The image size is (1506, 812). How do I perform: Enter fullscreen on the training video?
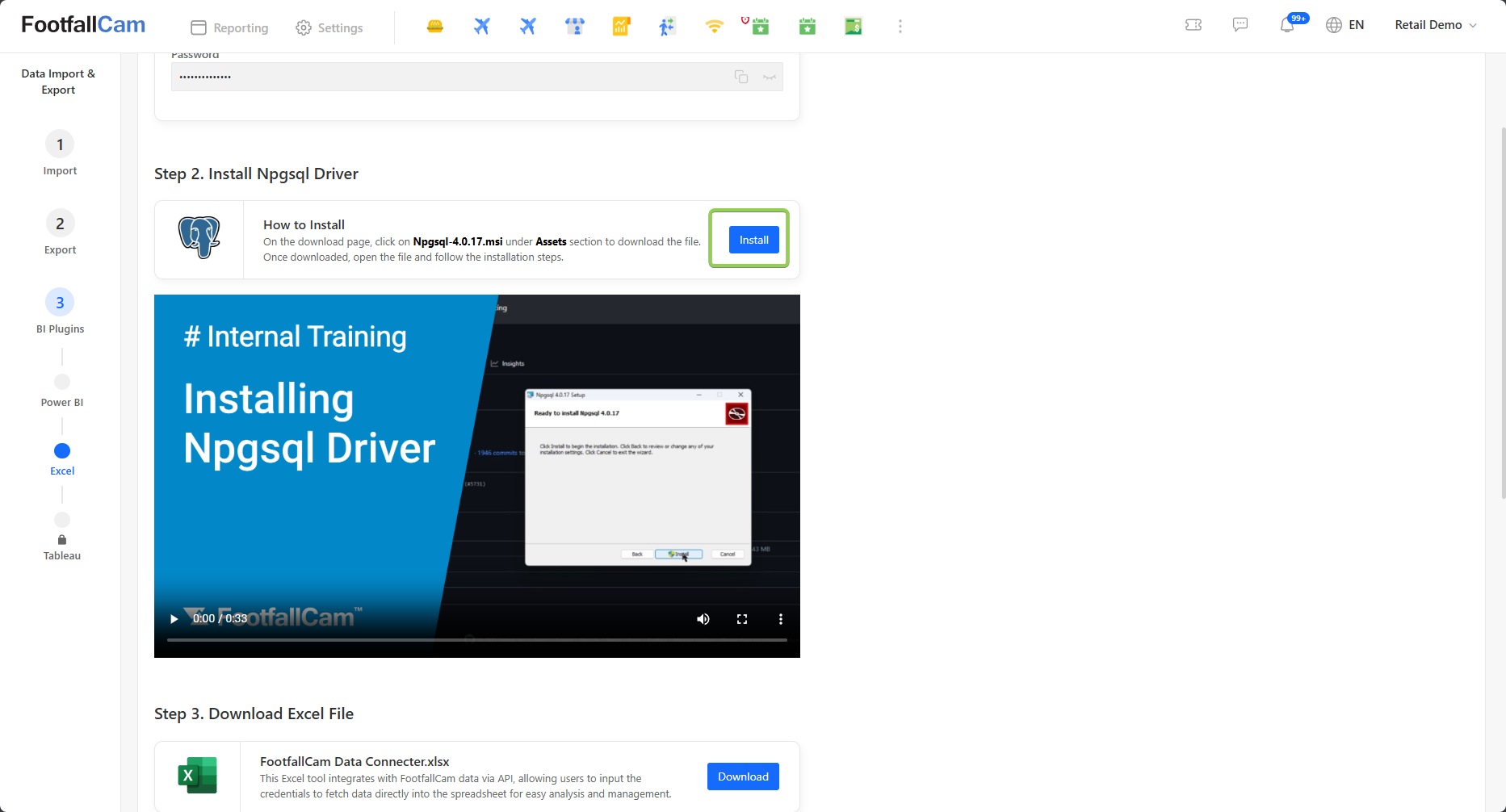[x=742, y=619]
